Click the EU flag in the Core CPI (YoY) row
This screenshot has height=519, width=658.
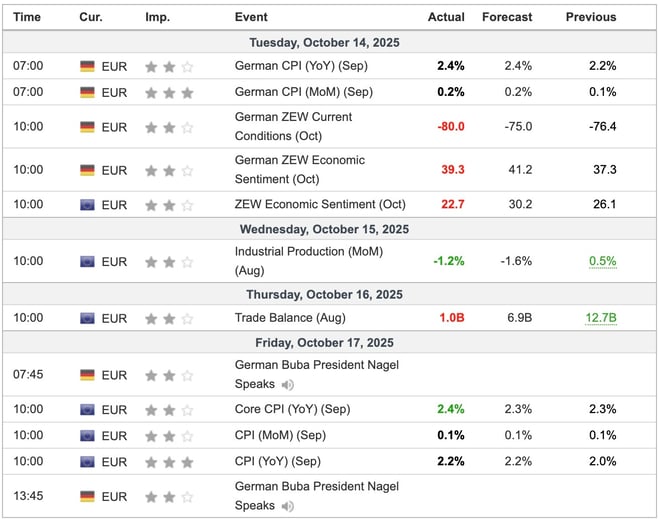pos(89,409)
